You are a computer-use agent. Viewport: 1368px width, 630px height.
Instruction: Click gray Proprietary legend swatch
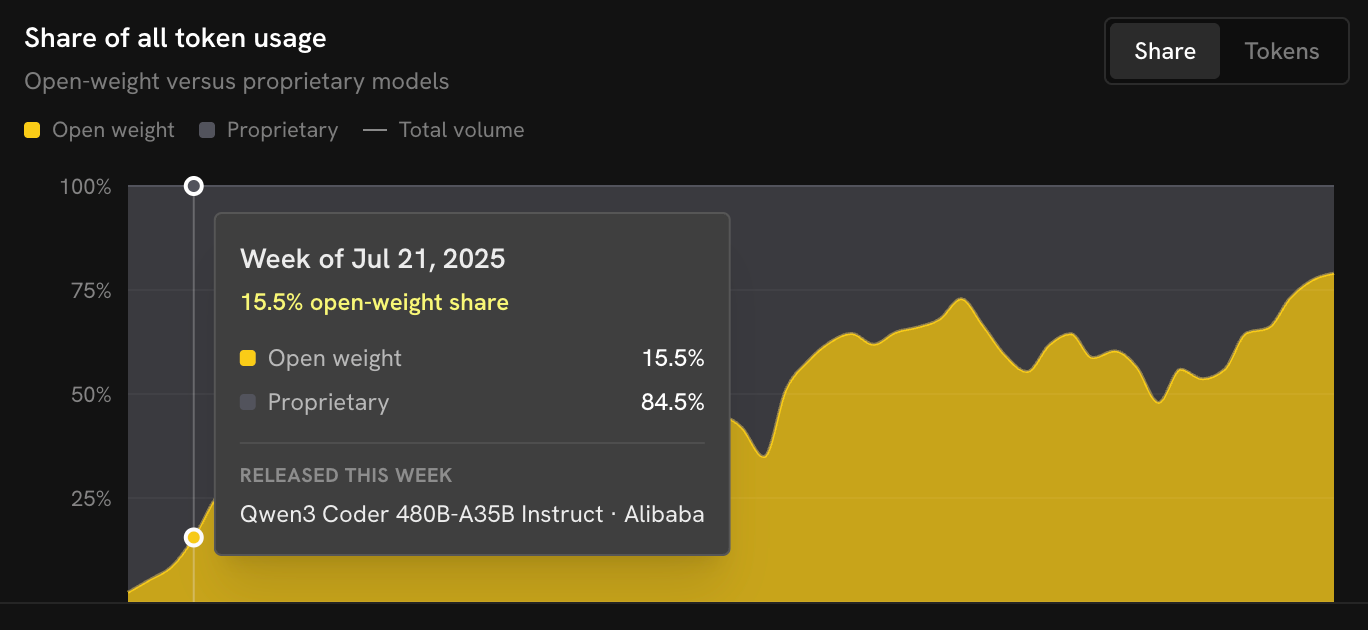(x=207, y=130)
